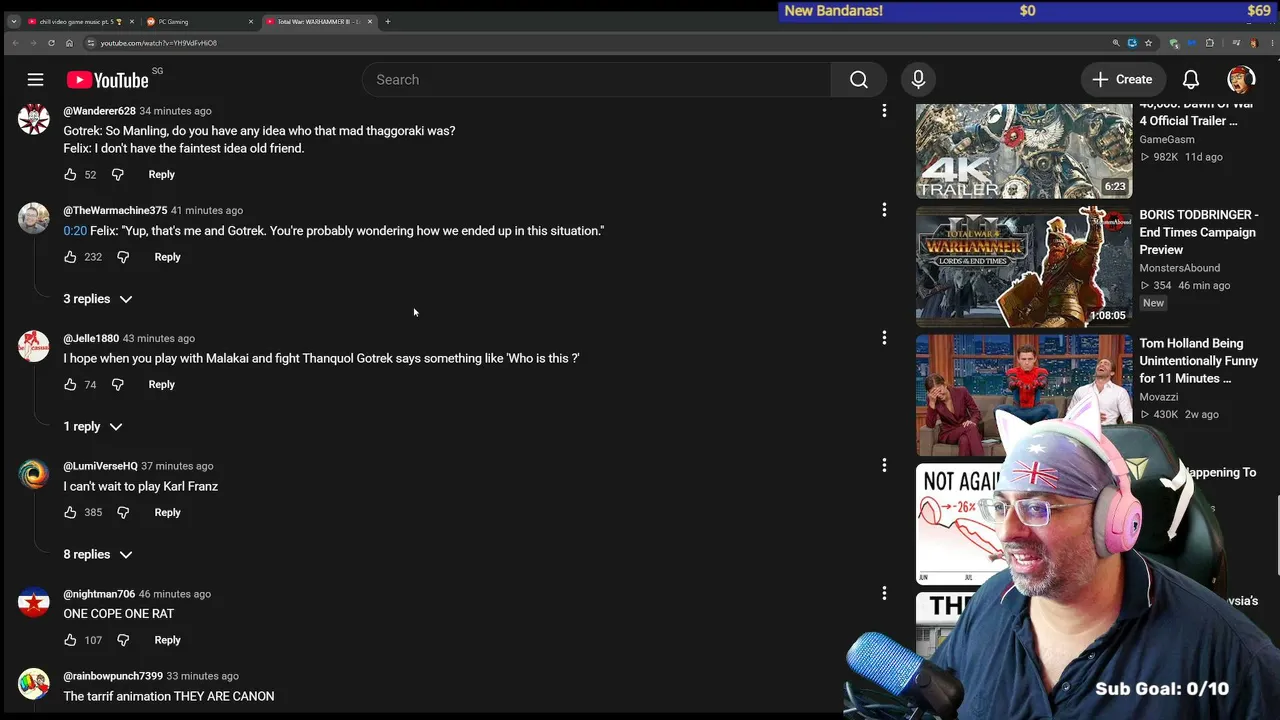
Task: Open @TheWarmachine375's channel name link
Action: coord(115,211)
